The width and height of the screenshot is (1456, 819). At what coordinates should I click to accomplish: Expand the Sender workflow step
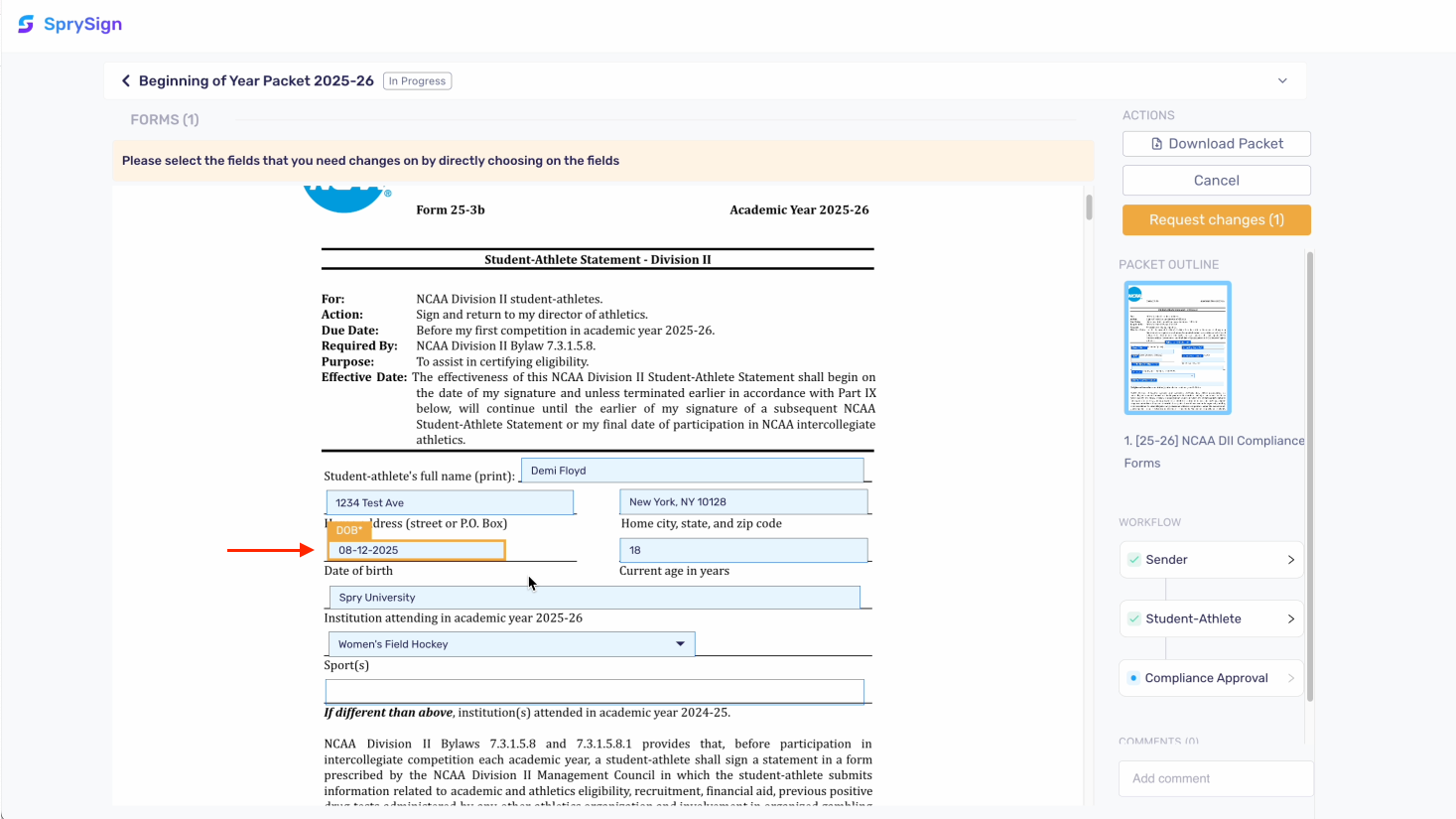[1293, 559]
